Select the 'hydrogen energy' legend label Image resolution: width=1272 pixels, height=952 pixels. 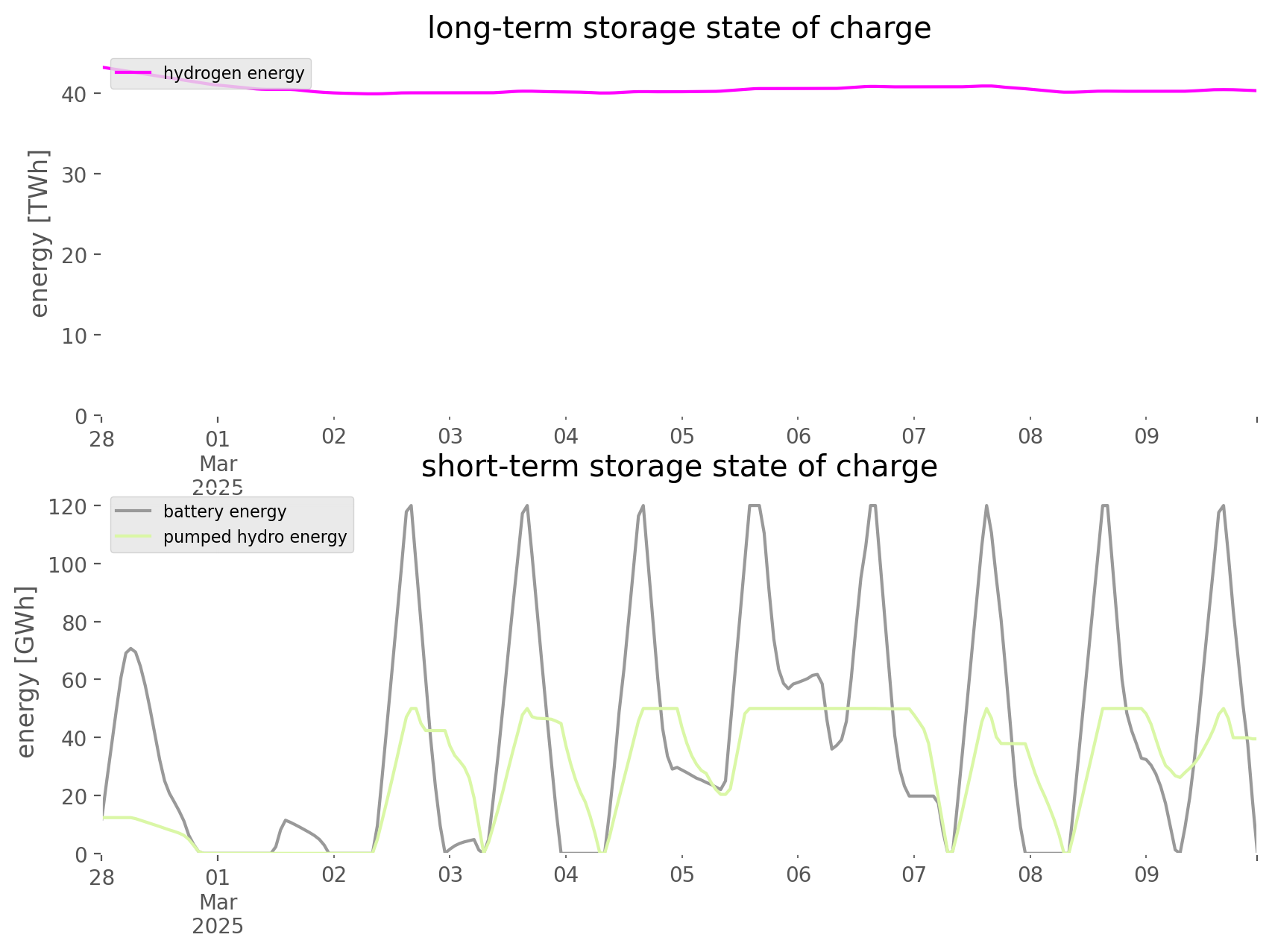234,73
